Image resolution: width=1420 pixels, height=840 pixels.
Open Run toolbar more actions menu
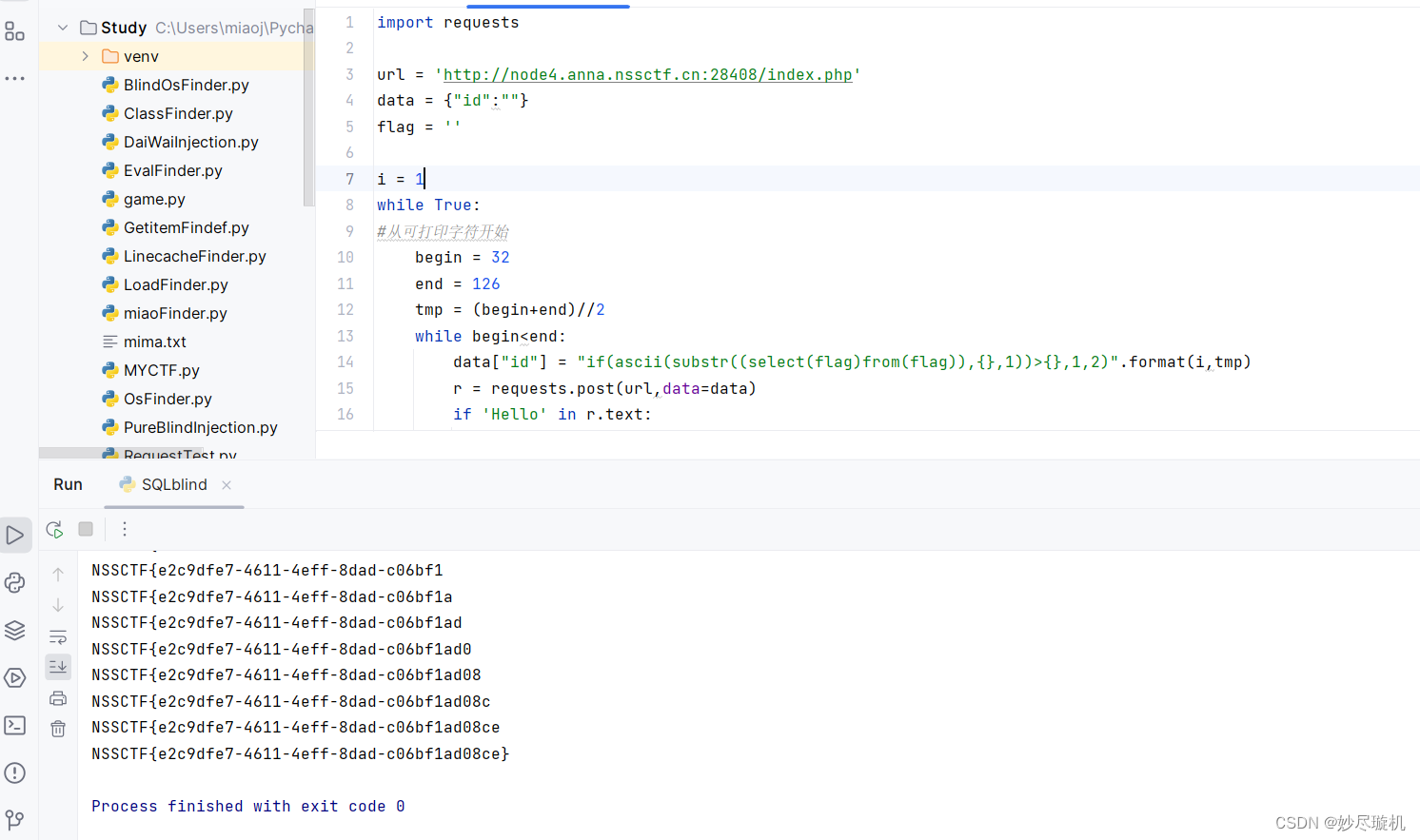125,529
